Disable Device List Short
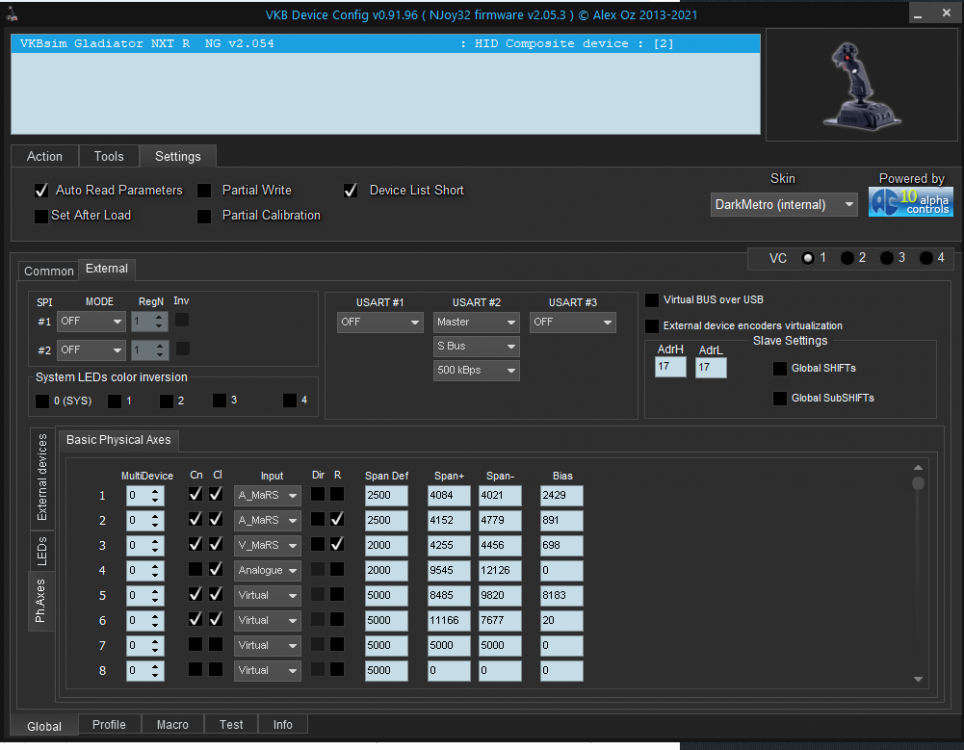Viewport: 964px width, 750px height. click(x=350, y=190)
